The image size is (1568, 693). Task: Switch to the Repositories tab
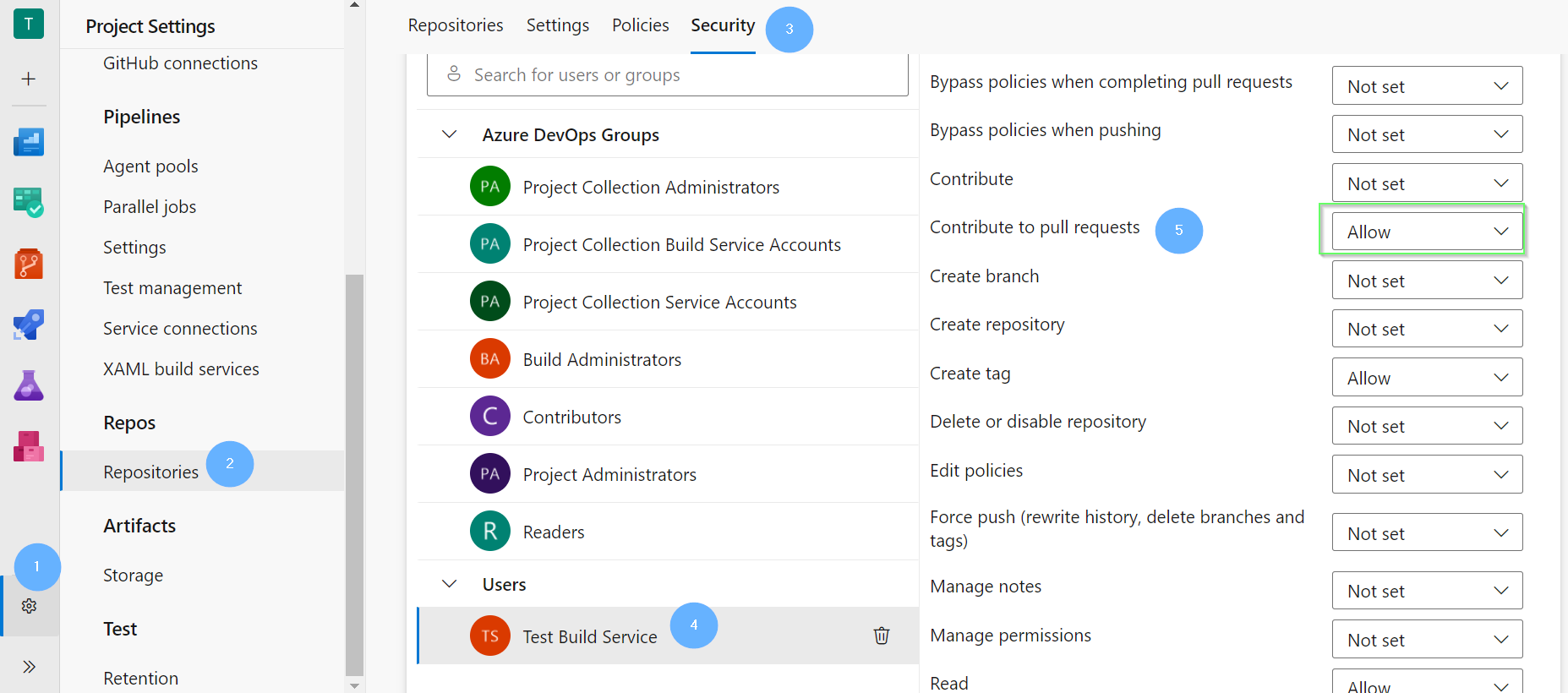(x=456, y=25)
